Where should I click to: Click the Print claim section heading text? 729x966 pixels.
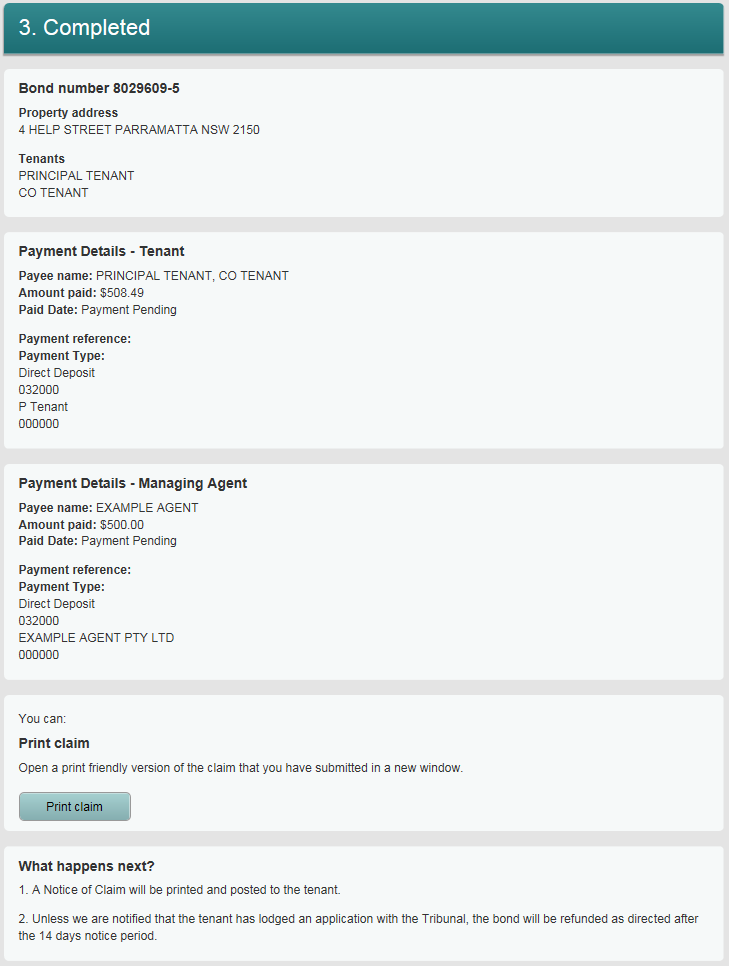click(53, 743)
